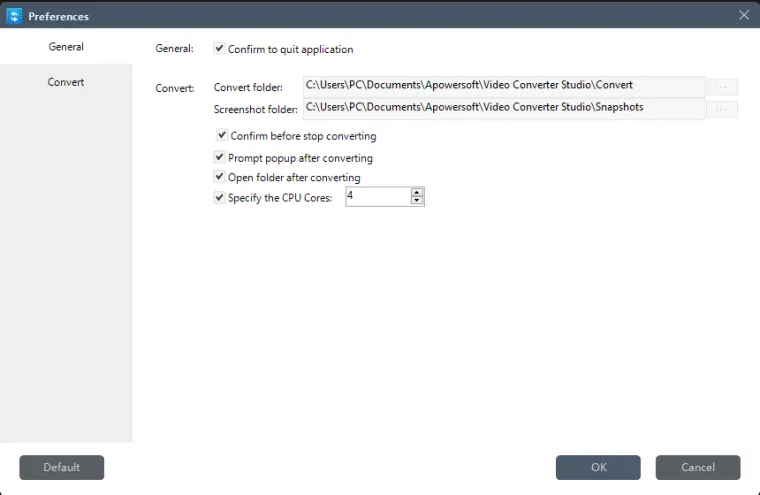The image size is (760, 495).
Task: Disable Prompt popup after converting
Action: [x=219, y=158]
